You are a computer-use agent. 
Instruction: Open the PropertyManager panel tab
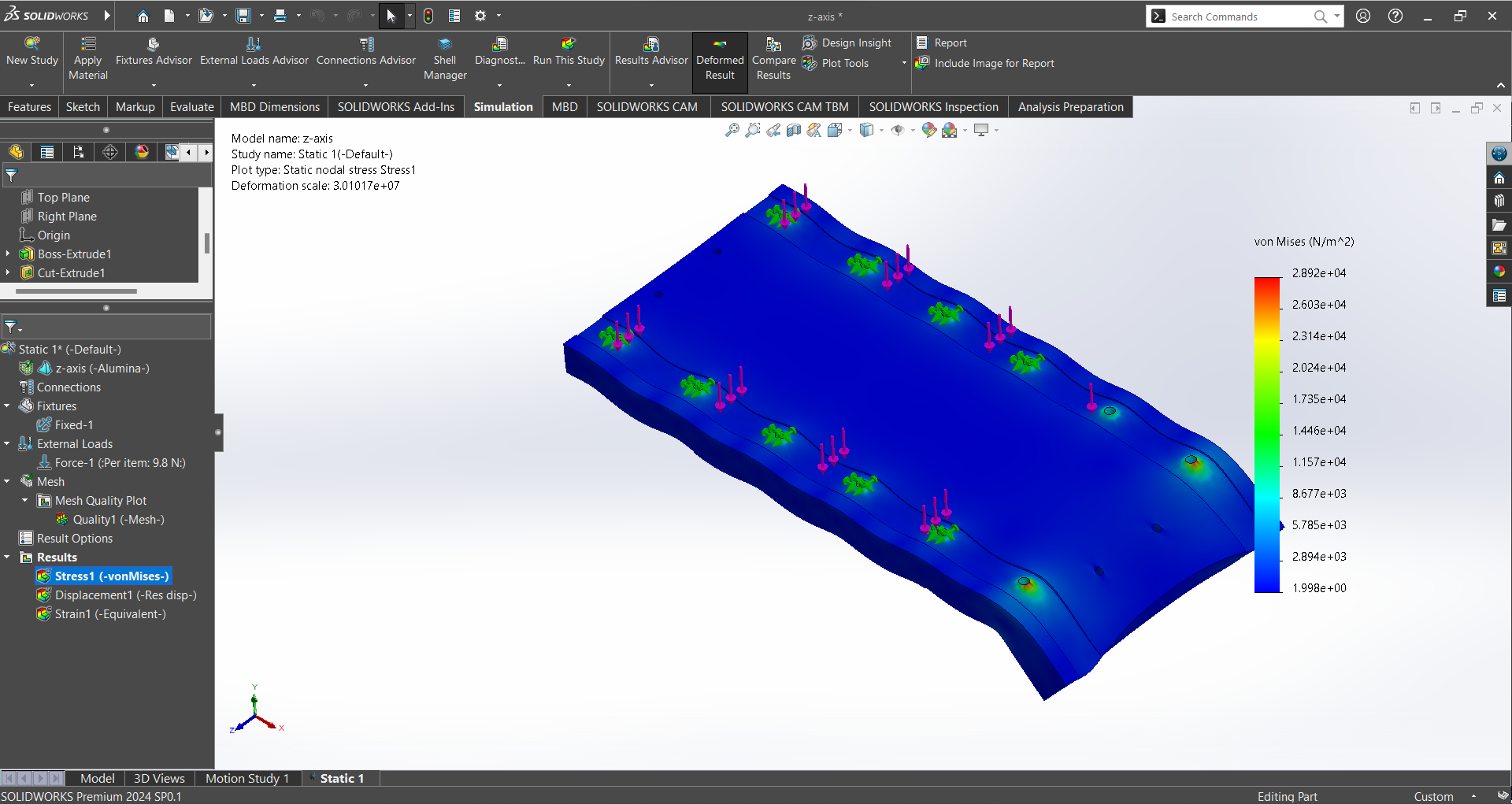[x=47, y=152]
